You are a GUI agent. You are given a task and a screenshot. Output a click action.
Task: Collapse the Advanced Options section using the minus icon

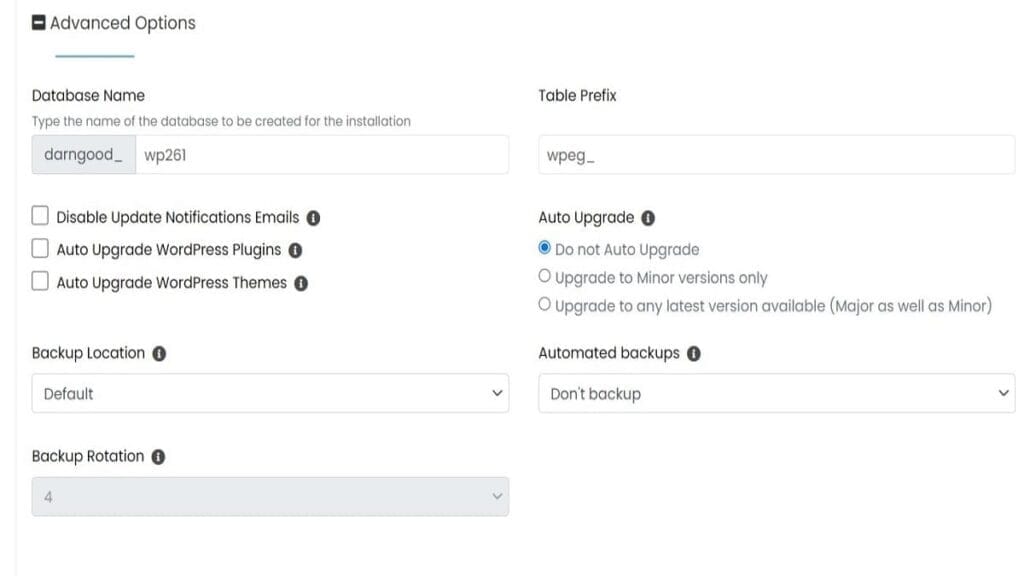37,20
